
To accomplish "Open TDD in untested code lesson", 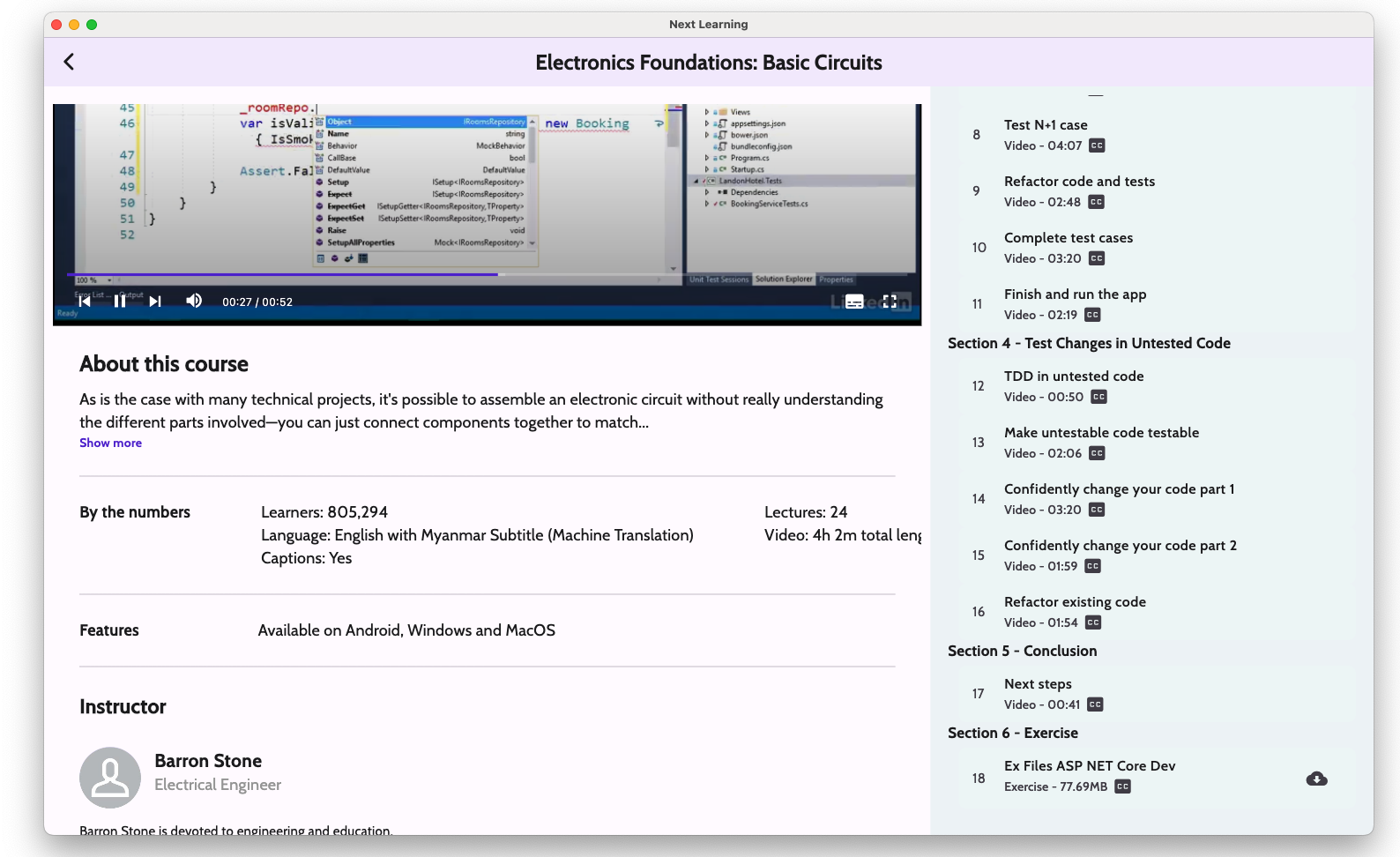I will [x=1073, y=376].
